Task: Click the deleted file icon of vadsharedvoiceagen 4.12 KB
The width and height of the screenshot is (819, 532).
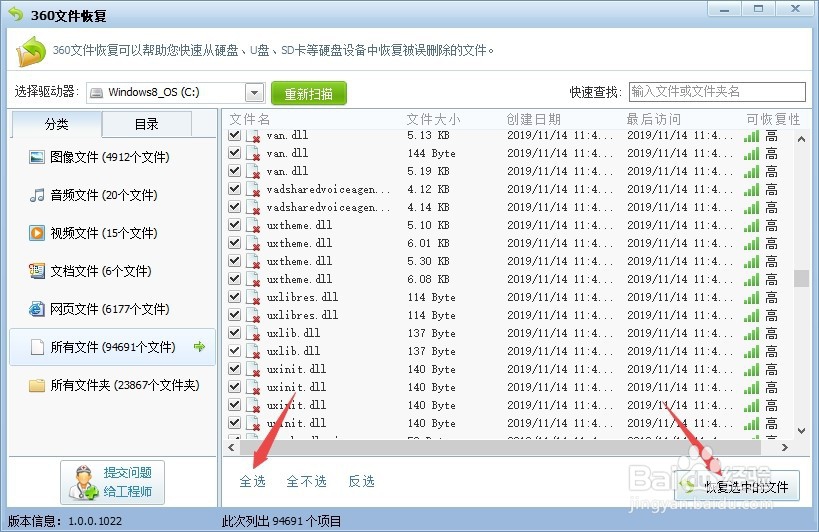Action: [253, 190]
